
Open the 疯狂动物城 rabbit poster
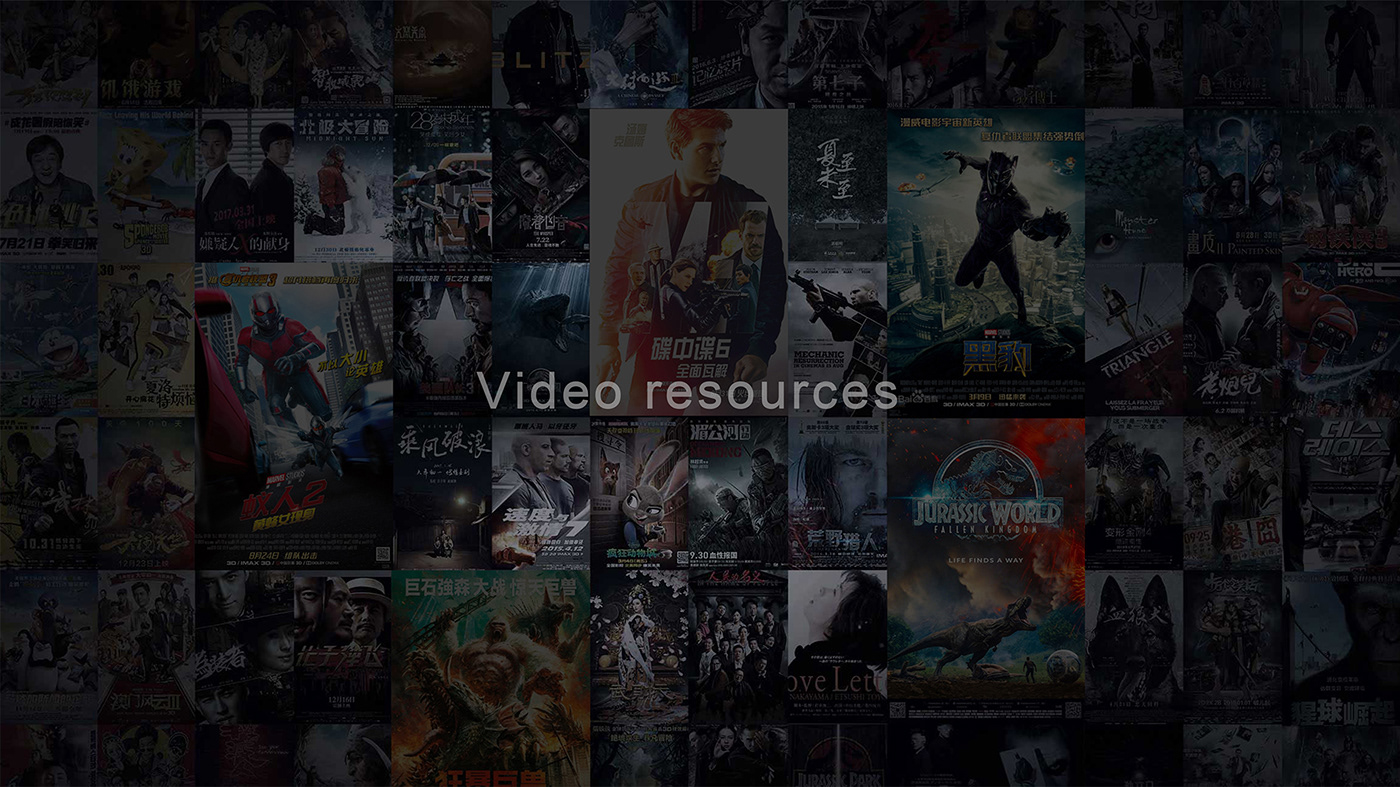click(x=638, y=492)
